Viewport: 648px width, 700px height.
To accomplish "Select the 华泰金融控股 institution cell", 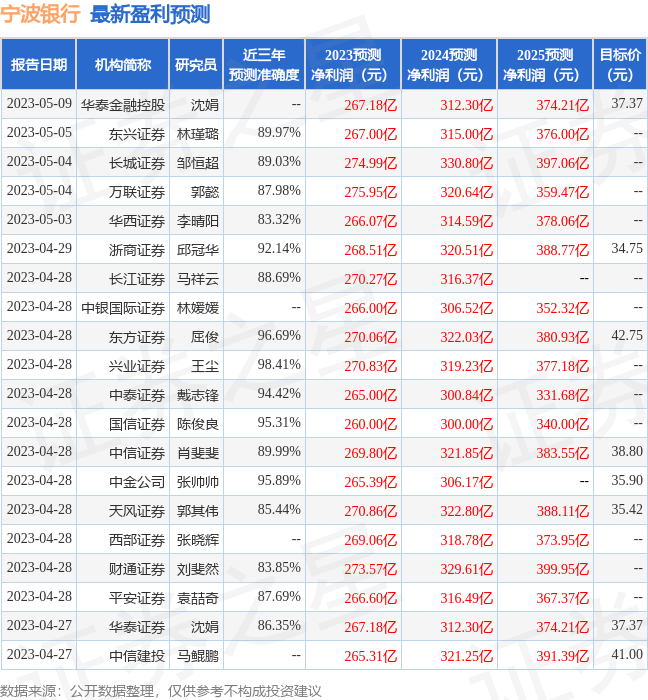I will coord(123,105).
